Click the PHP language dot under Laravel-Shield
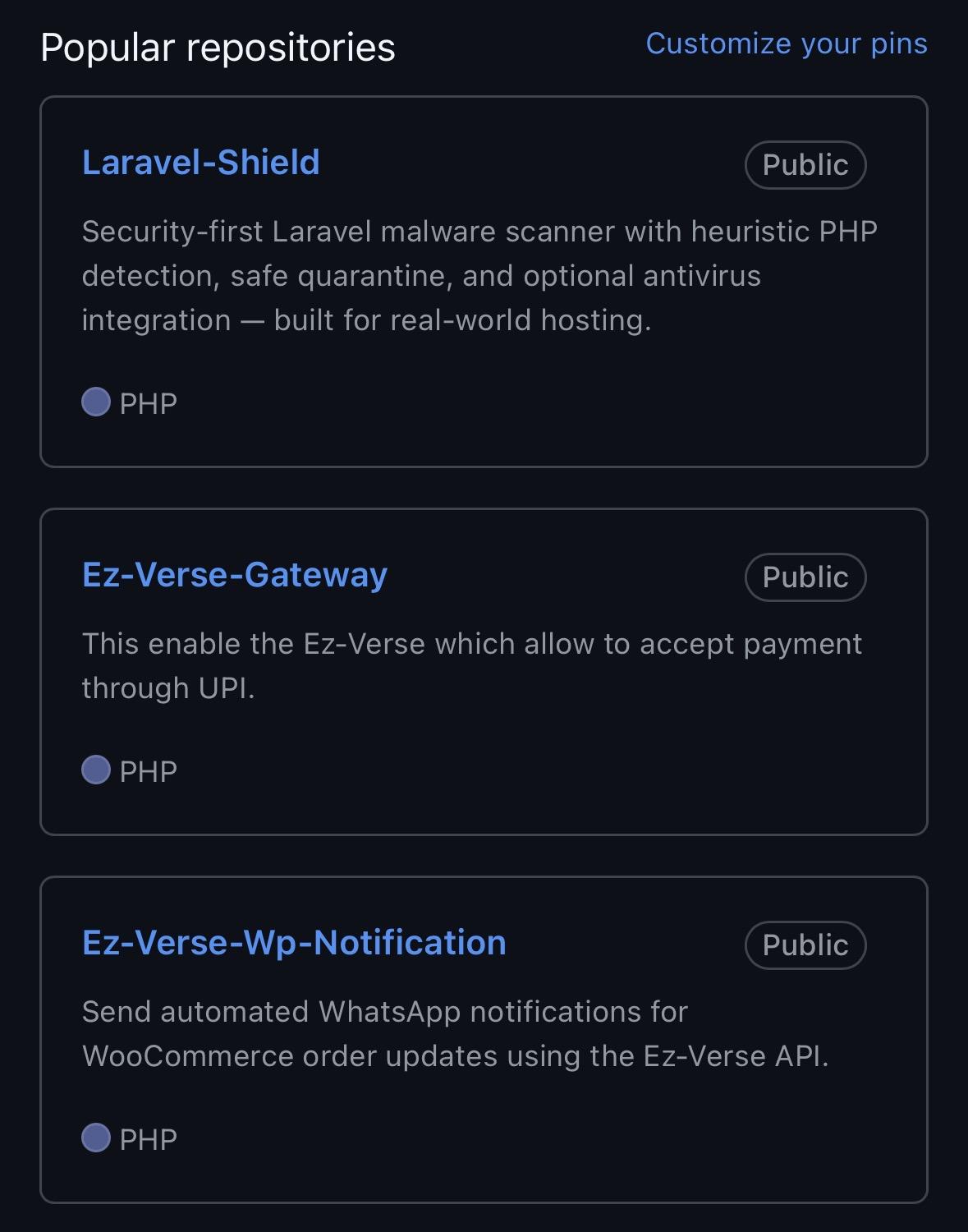Screen dimensions: 968x1232 coord(96,402)
